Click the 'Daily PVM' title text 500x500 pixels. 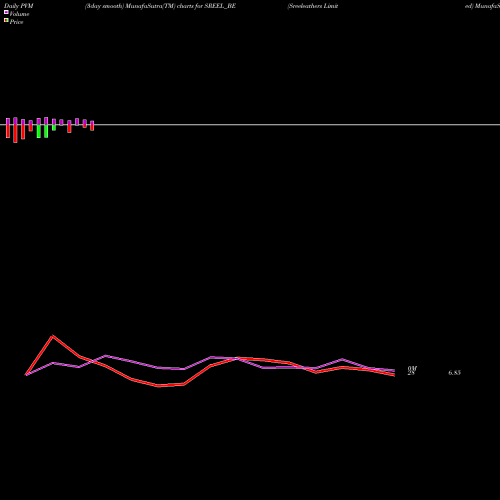19,6
